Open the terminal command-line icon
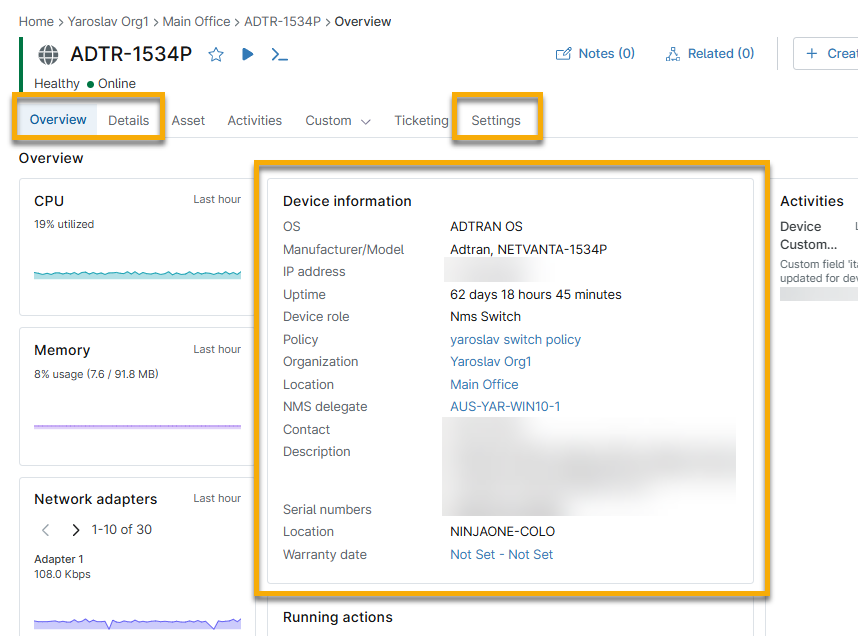The width and height of the screenshot is (858, 636). tap(280, 54)
